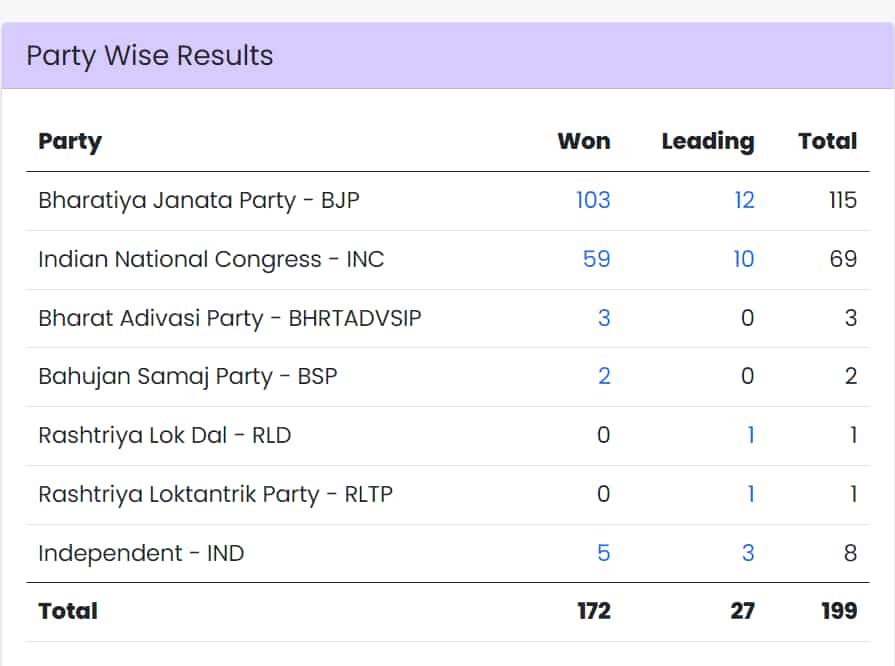Open BJP's 103 won seats link
The height and width of the screenshot is (666, 895).
click(x=592, y=200)
